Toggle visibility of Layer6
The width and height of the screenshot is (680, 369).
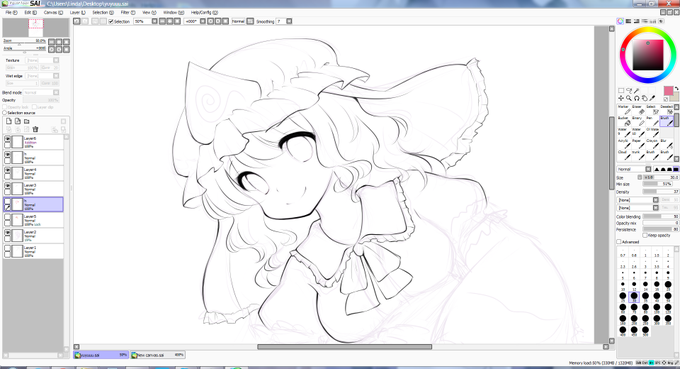7,139
